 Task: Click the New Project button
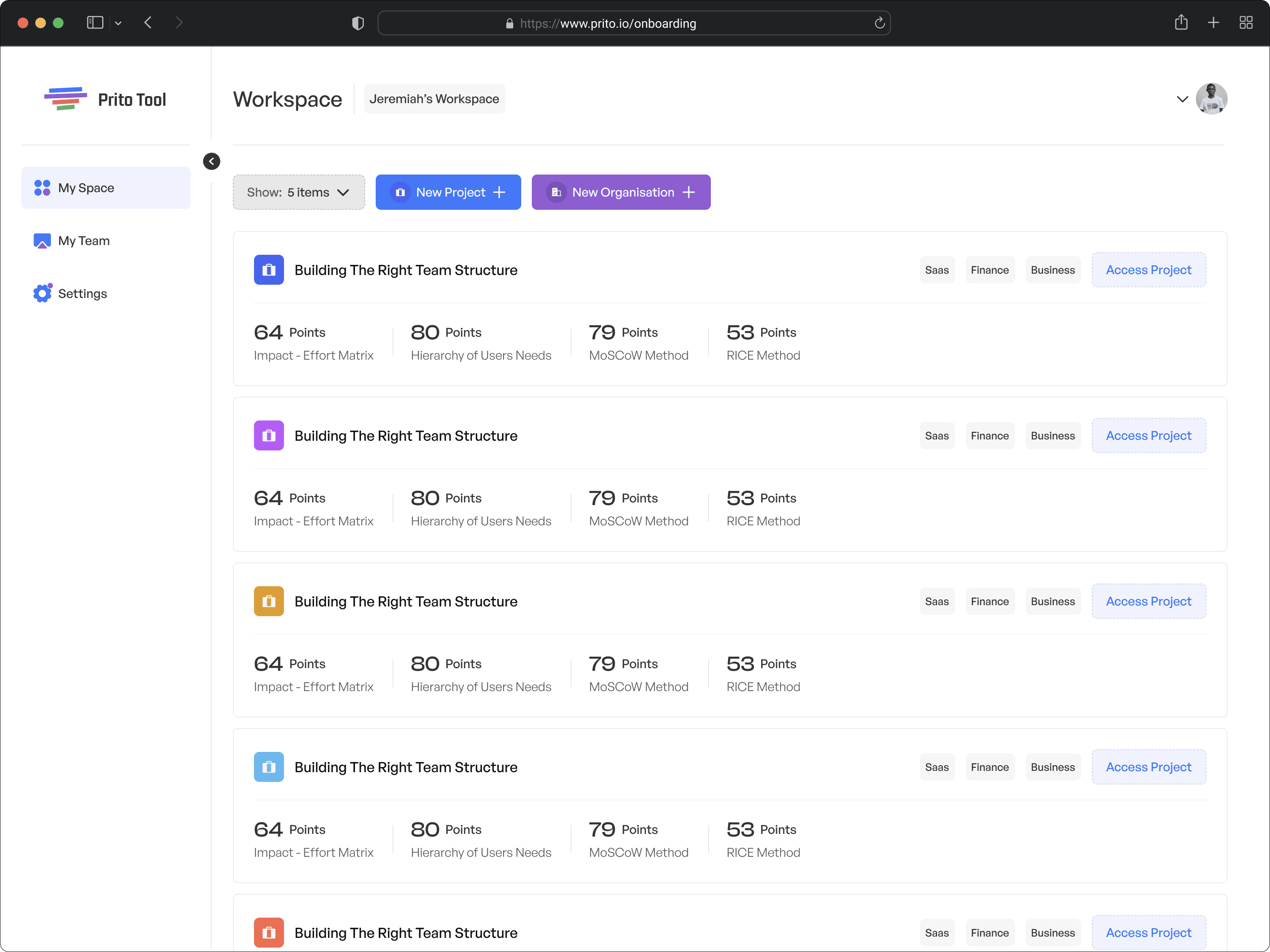448,192
